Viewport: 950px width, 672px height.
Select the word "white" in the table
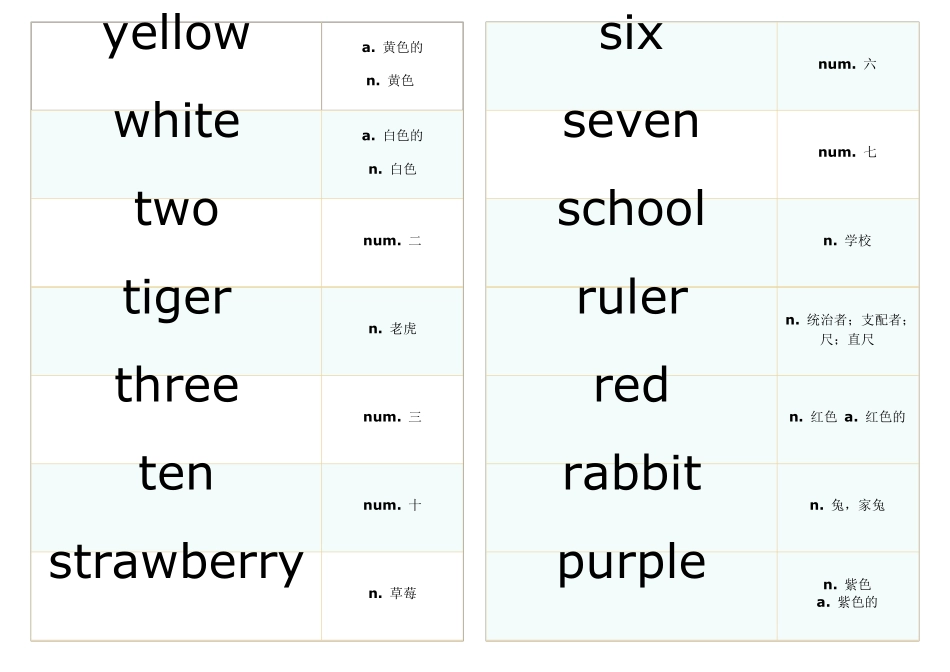pyautogui.click(x=177, y=122)
